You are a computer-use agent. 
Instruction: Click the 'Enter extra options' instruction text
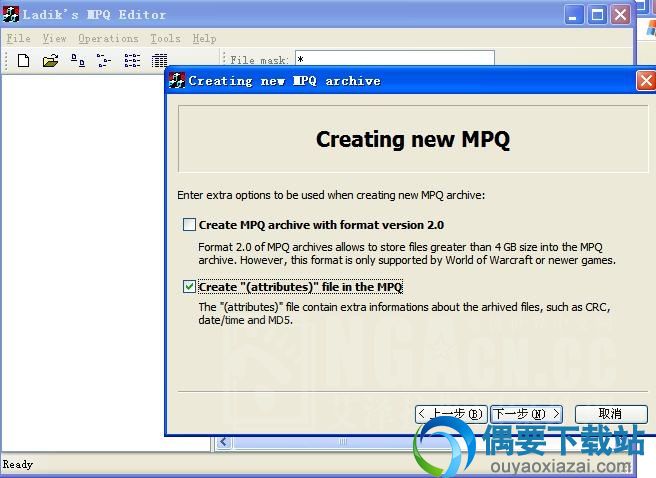click(331, 195)
